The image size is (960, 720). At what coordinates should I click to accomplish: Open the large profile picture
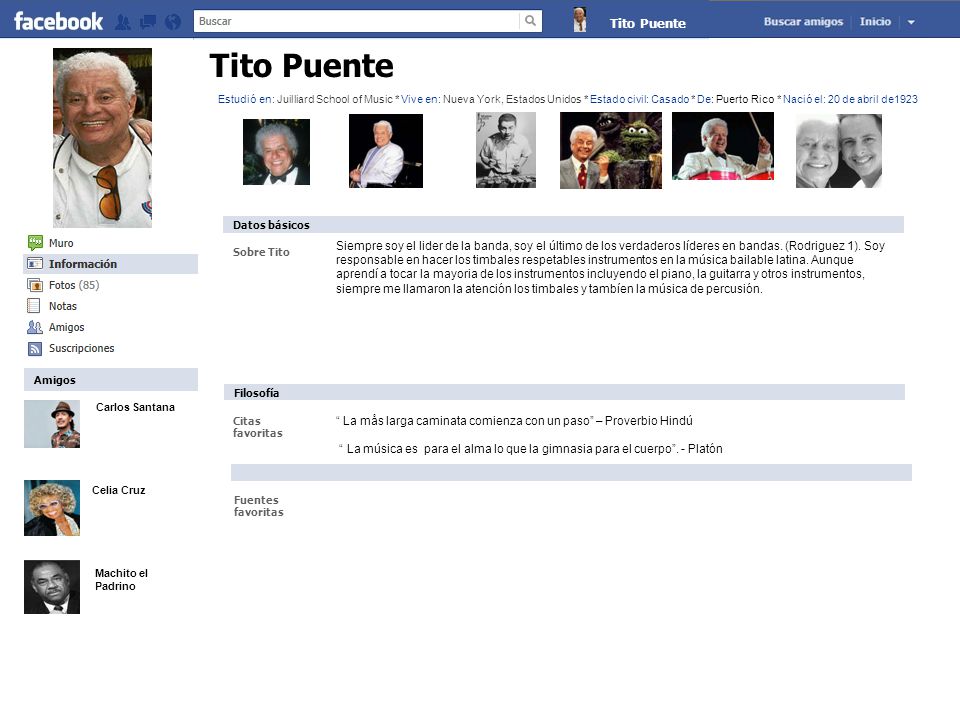[102, 138]
